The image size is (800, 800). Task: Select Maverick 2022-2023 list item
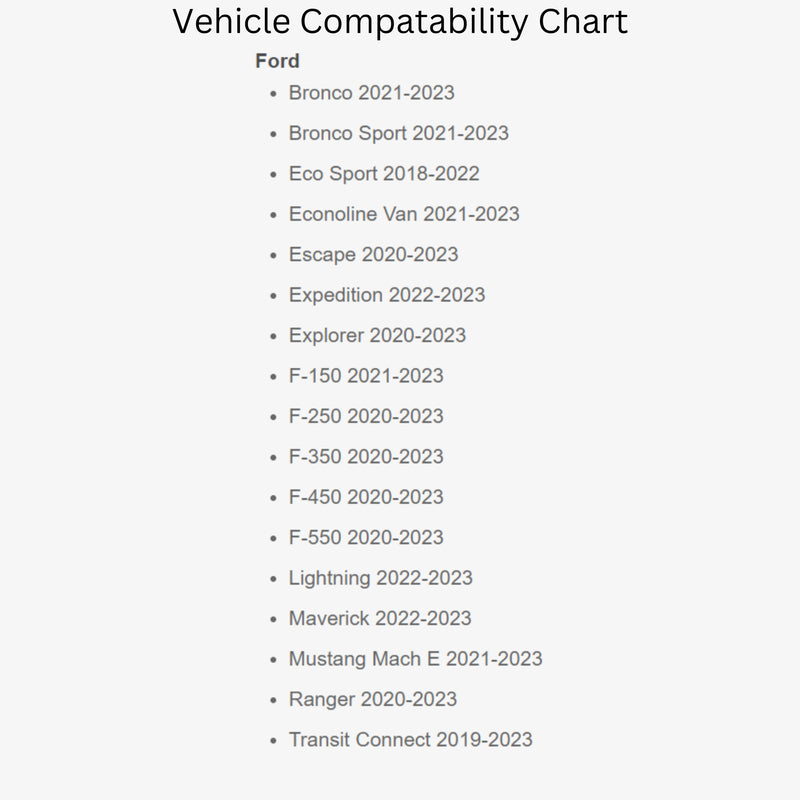point(380,618)
